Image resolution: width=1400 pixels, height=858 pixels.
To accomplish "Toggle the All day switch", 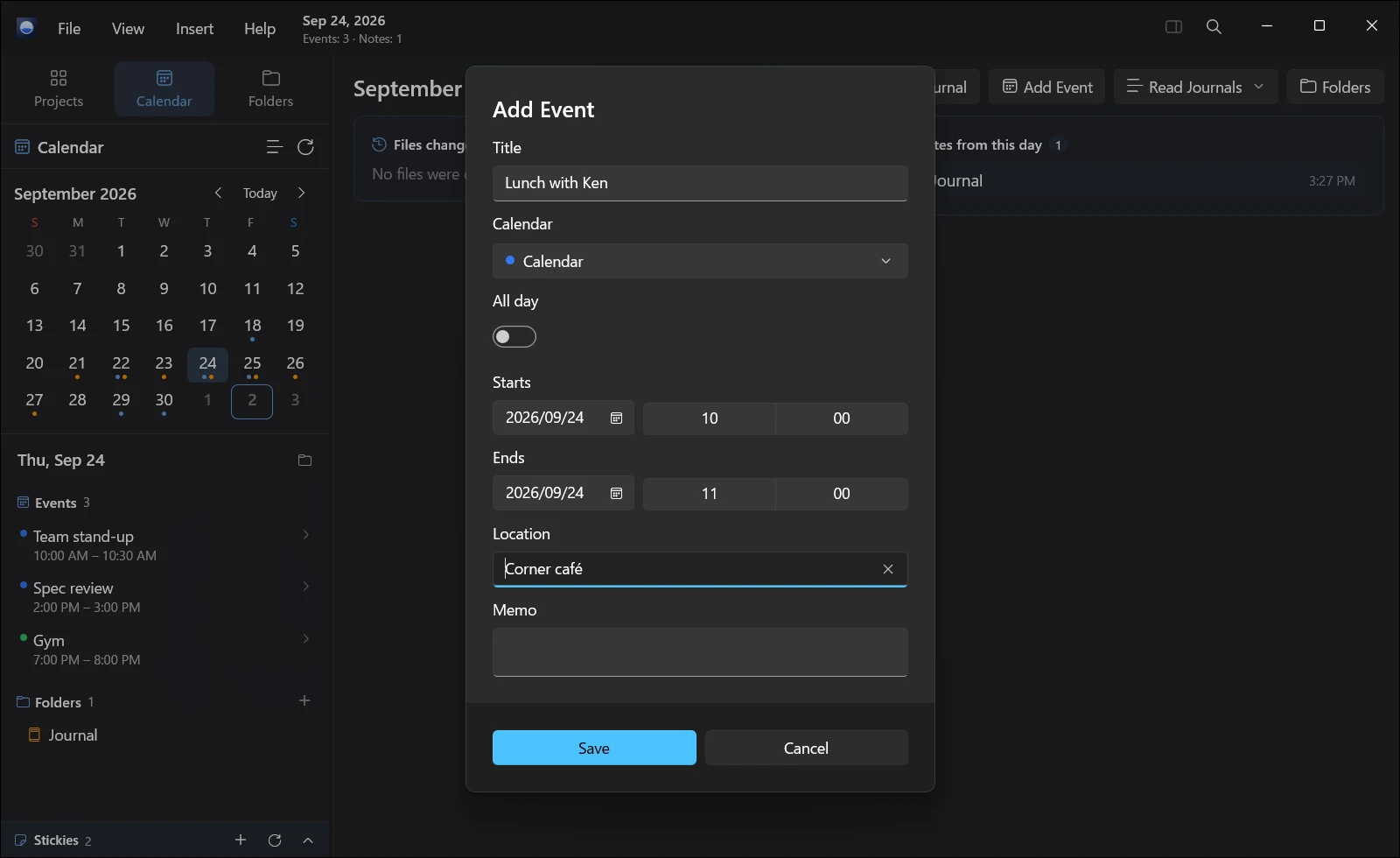I will (514, 337).
